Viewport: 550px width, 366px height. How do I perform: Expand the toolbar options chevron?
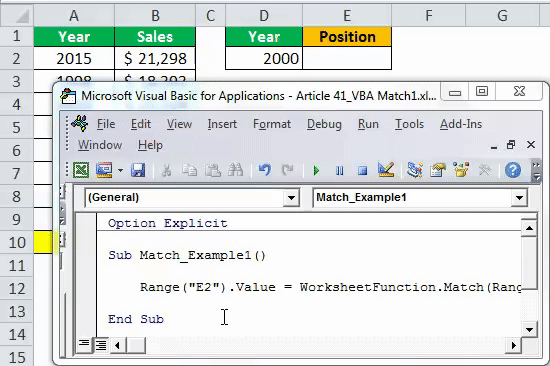tap(536, 171)
